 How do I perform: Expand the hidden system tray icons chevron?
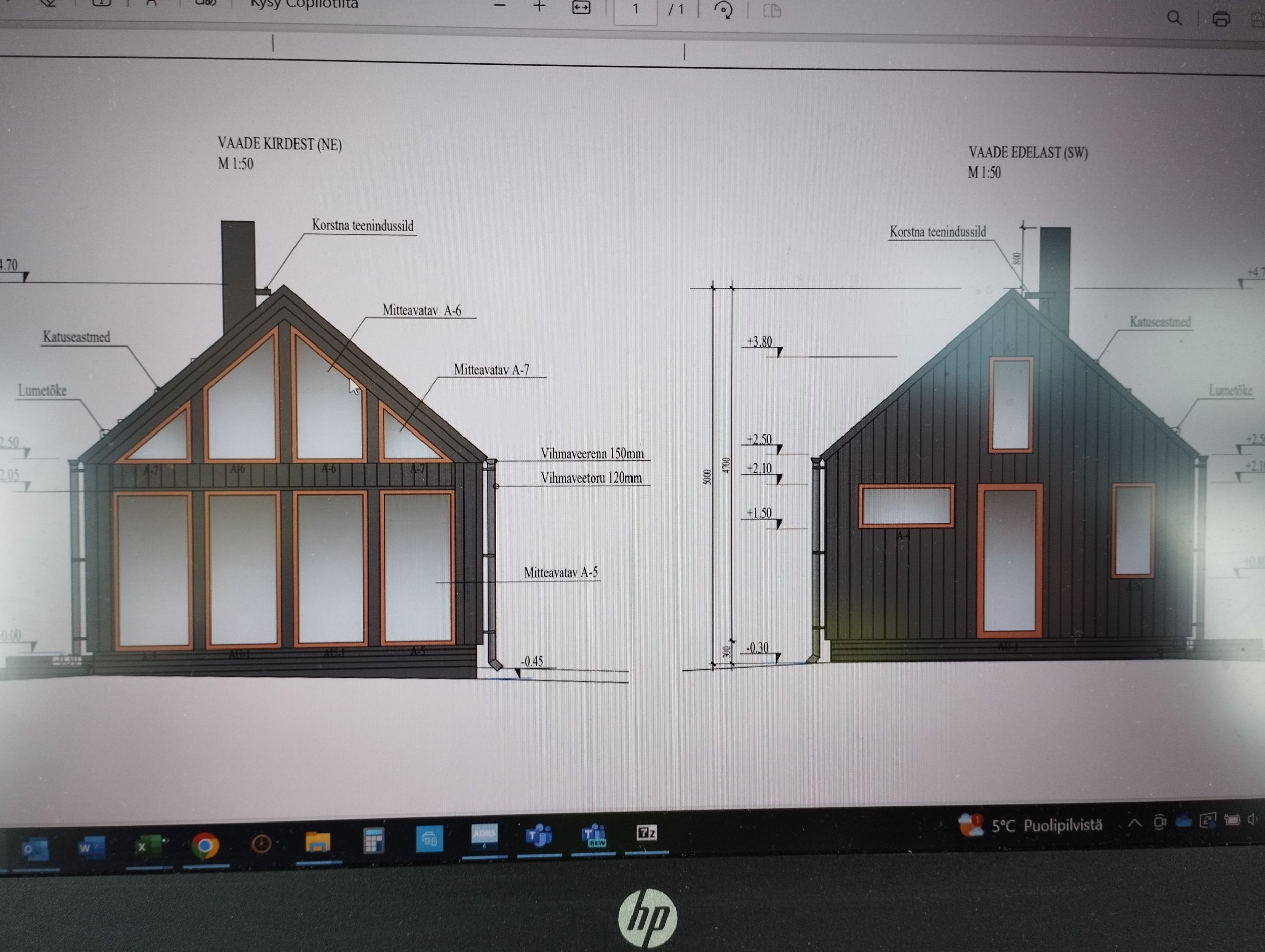[1134, 824]
